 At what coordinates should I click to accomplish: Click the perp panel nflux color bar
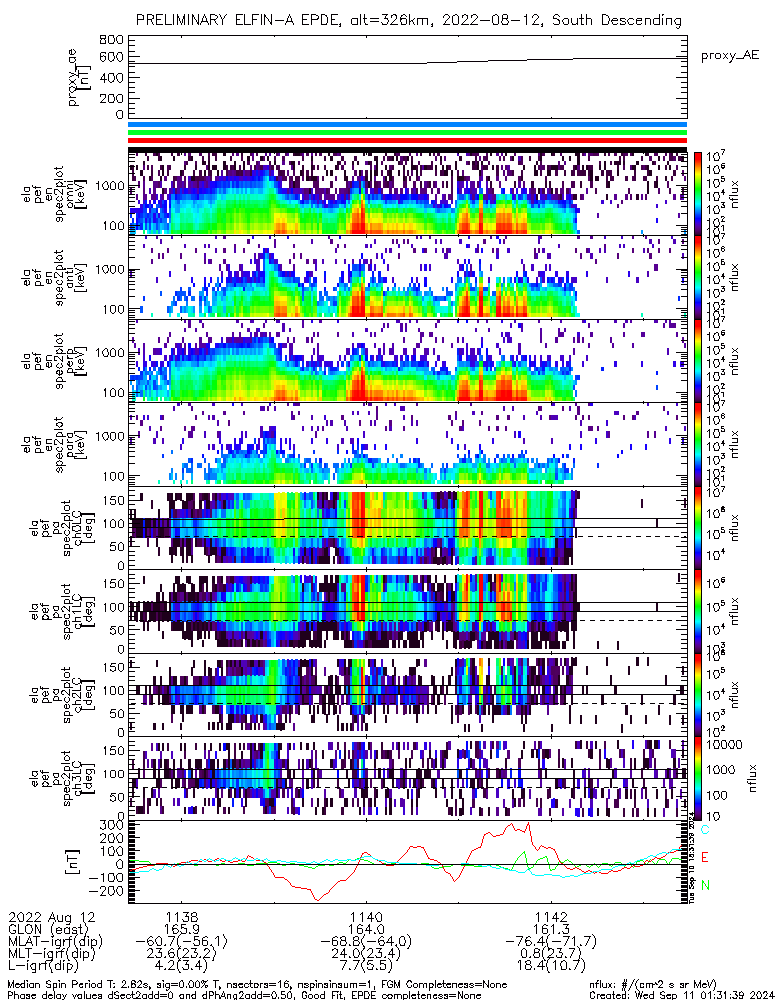pos(698,360)
